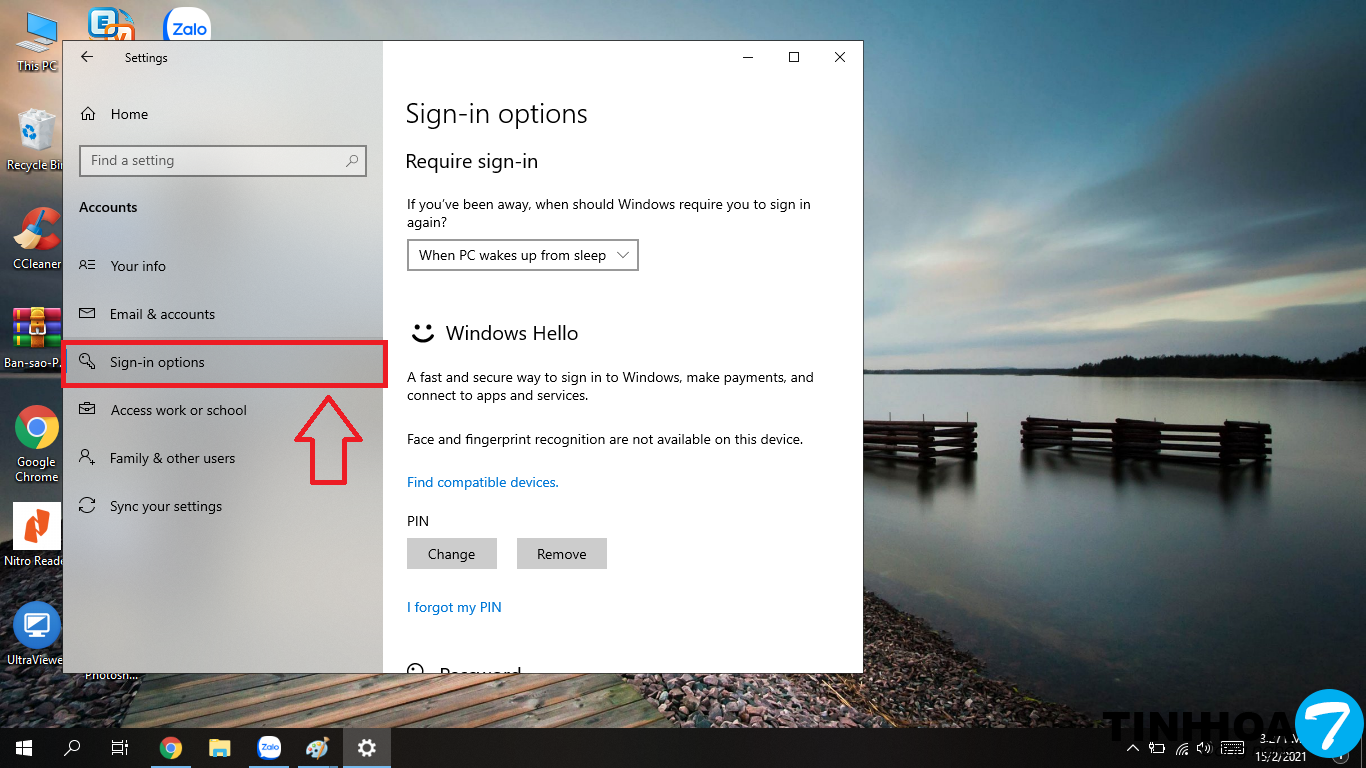1366x768 pixels.
Task: Click the back arrow in Settings
Action: (x=87, y=58)
